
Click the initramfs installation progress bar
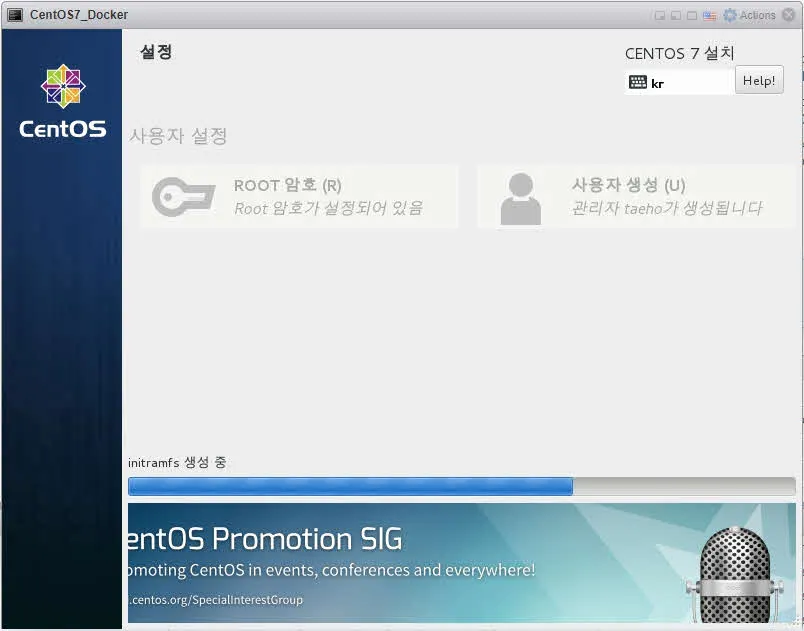click(461, 486)
